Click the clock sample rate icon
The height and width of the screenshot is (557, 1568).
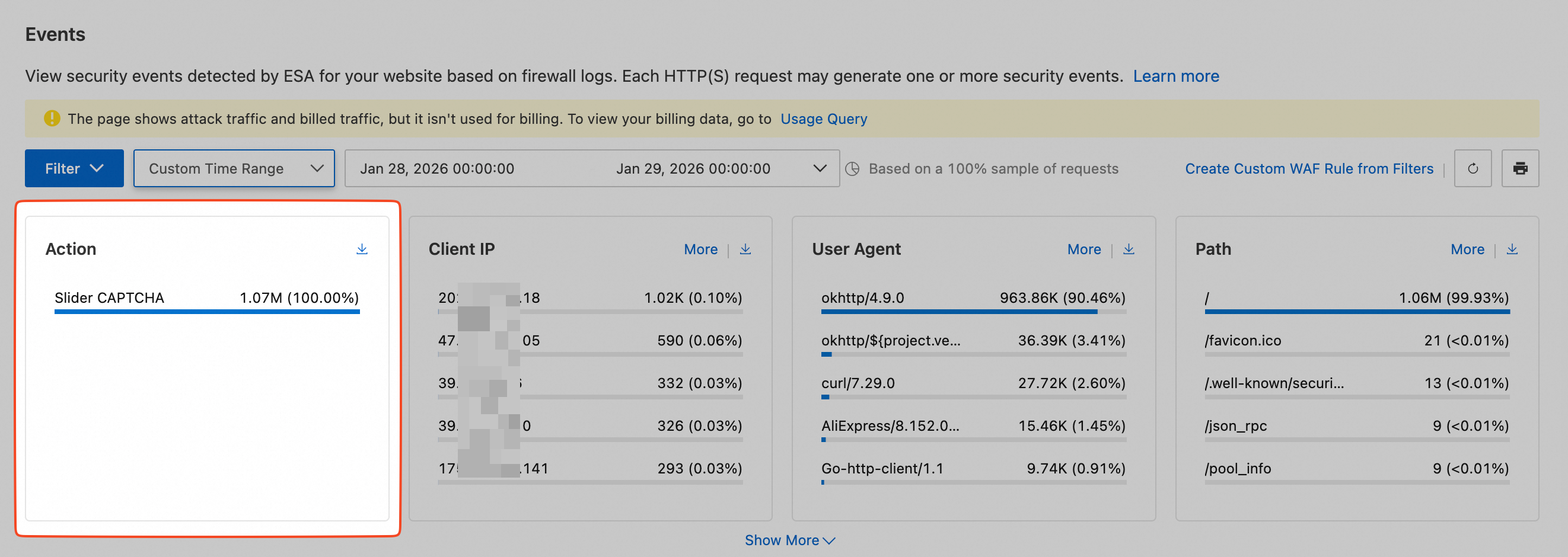point(853,169)
